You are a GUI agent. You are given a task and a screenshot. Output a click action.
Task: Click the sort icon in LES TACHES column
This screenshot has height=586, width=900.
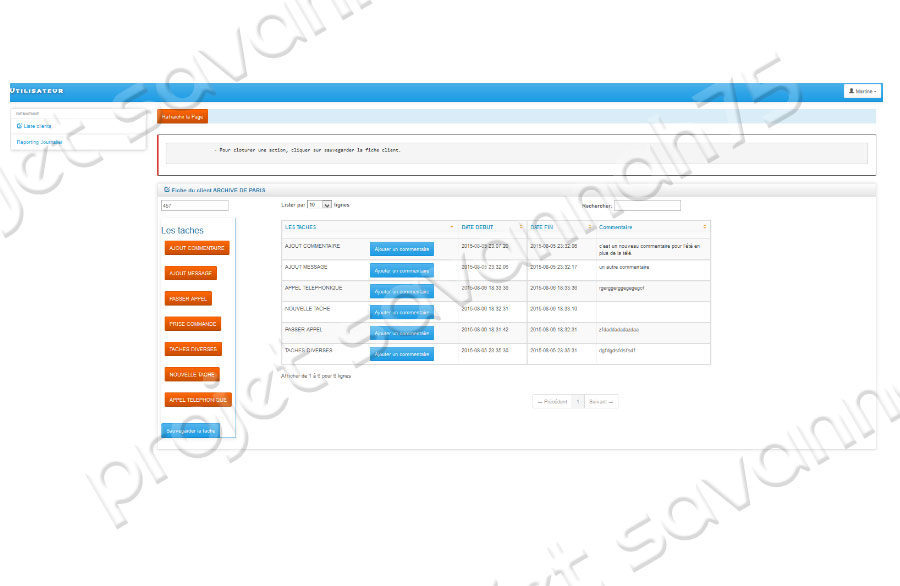(x=452, y=227)
